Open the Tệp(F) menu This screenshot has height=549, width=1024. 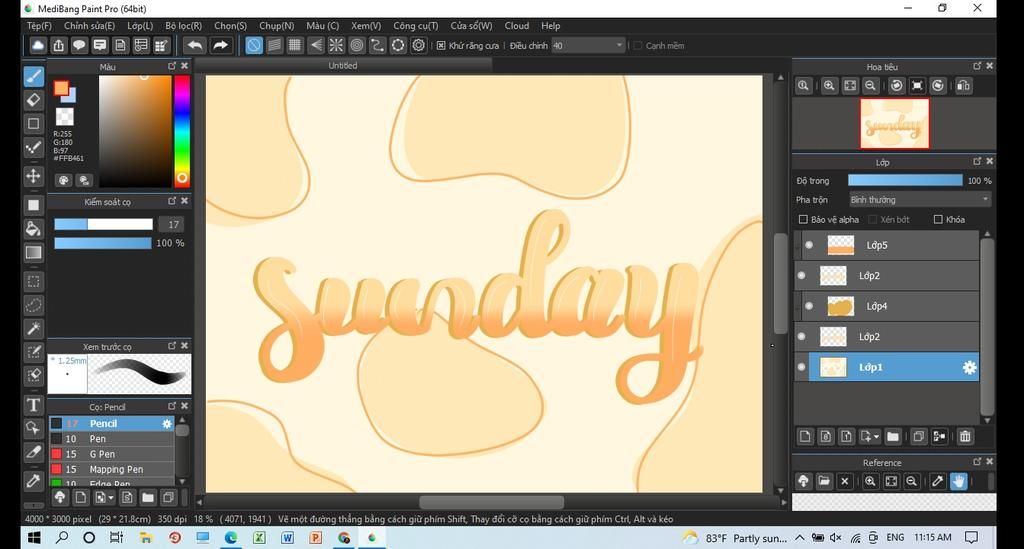39,25
